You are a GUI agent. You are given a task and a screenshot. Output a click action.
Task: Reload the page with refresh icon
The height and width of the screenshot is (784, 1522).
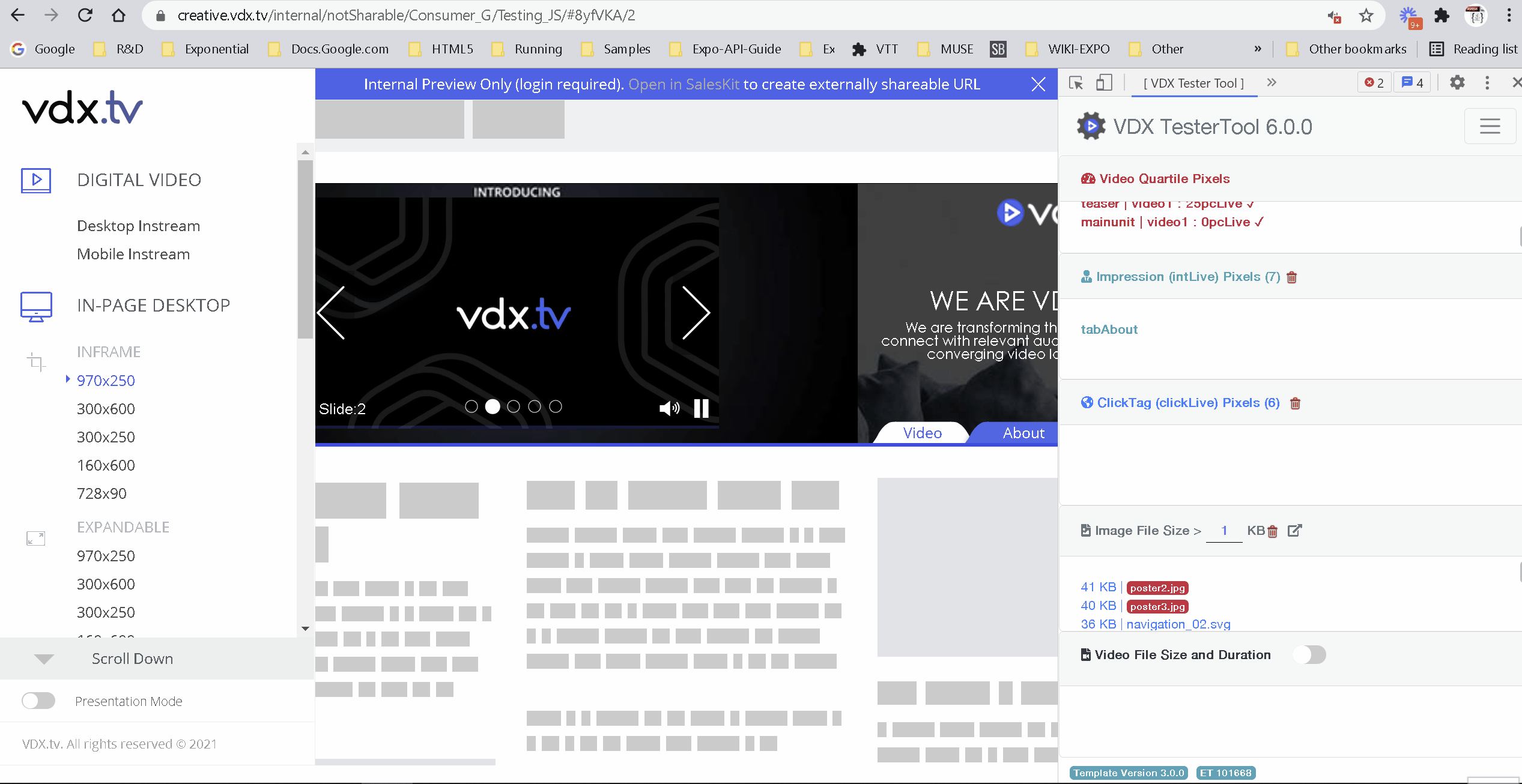click(x=85, y=16)
